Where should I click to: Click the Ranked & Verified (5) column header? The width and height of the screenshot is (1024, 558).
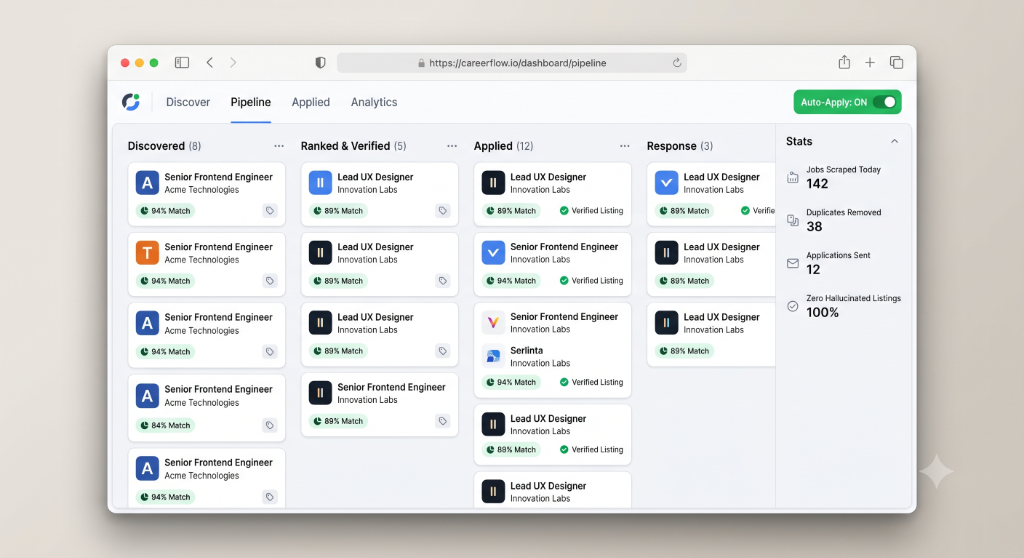[x=353, y=146]
